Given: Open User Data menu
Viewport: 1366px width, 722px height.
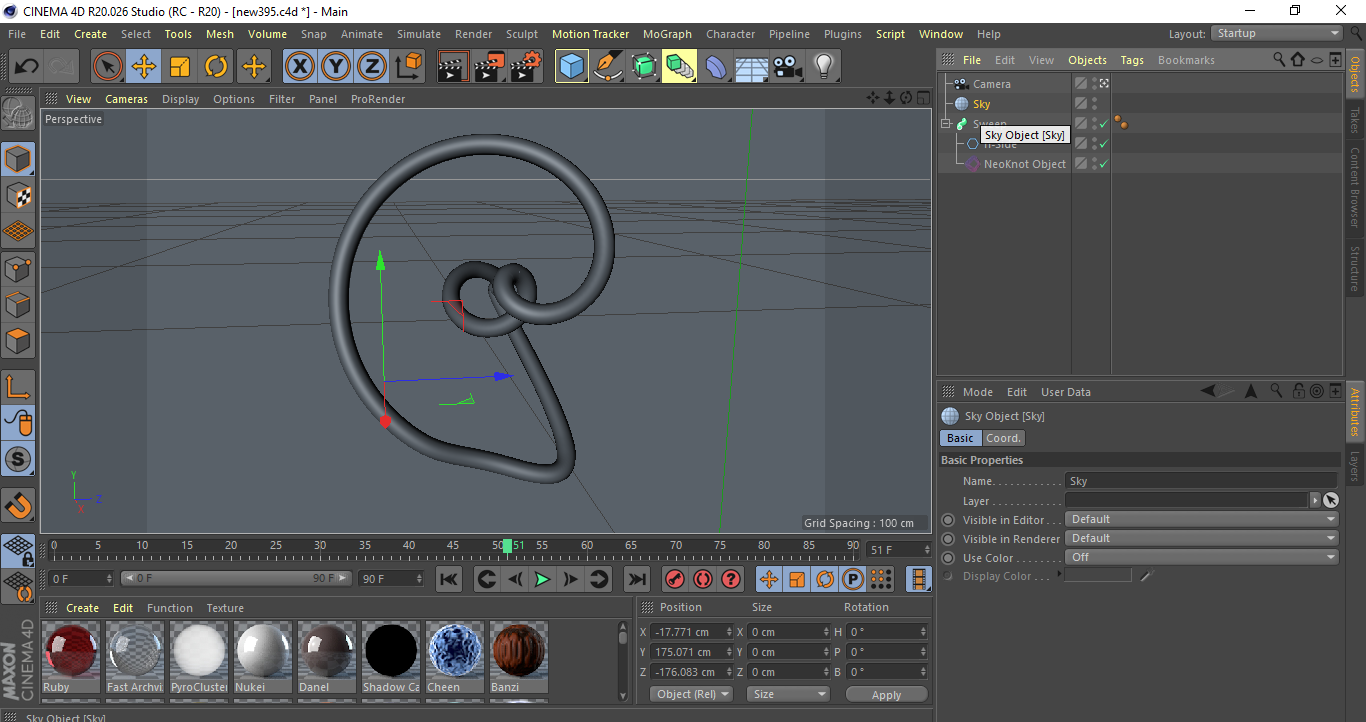Looking at the screenshot, I should [x=1066, y=392].
